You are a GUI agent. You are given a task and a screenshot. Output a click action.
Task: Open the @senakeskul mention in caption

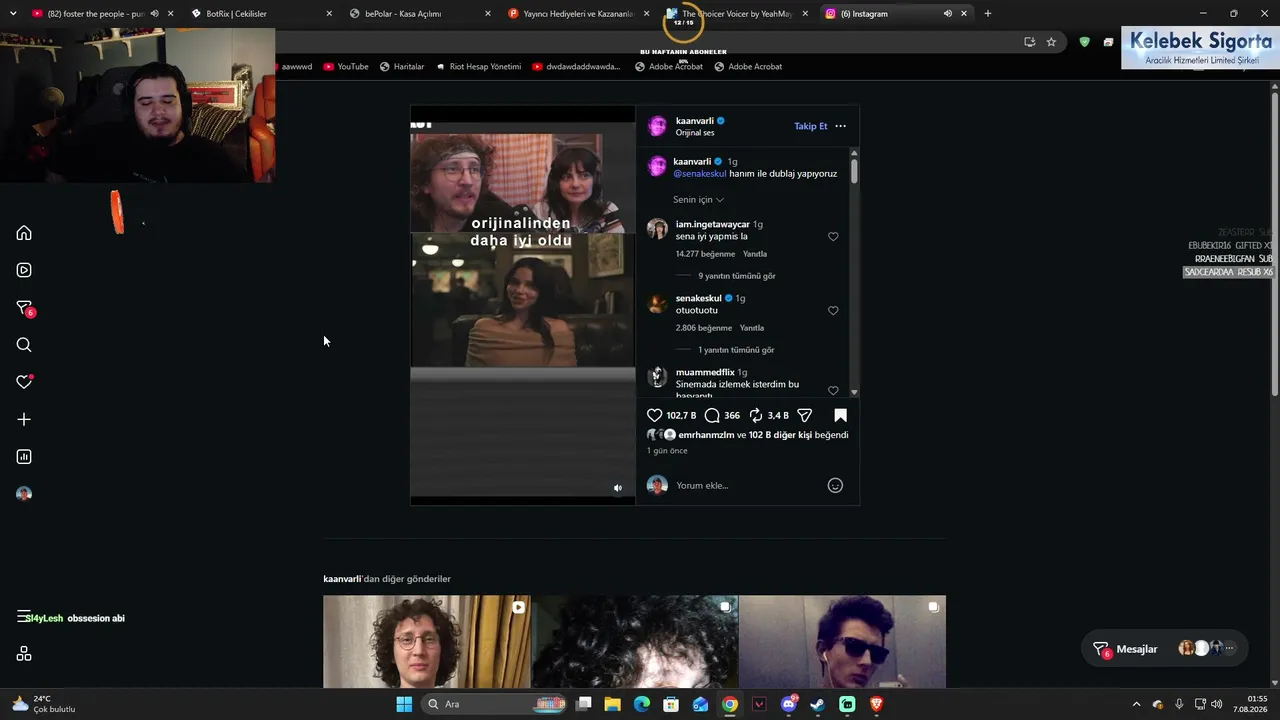coord(700,174)
